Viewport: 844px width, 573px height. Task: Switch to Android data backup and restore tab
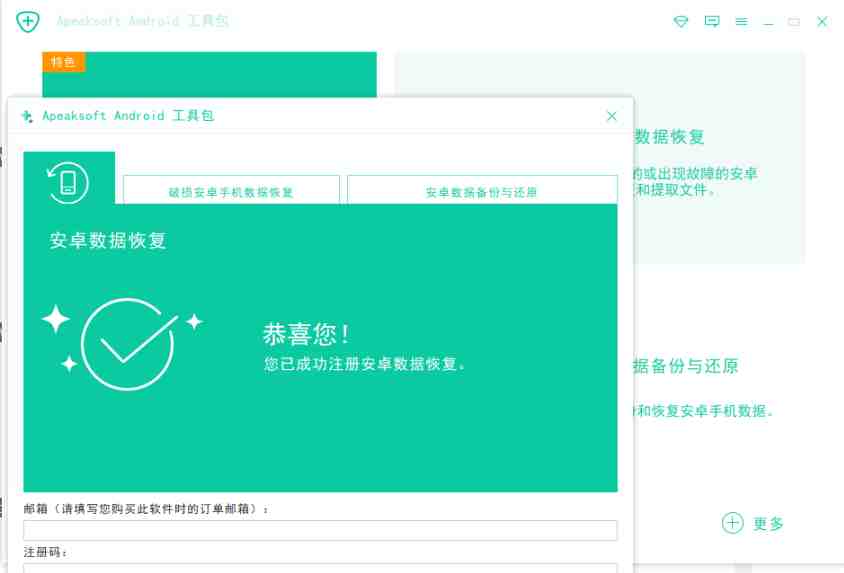point(482,190)
